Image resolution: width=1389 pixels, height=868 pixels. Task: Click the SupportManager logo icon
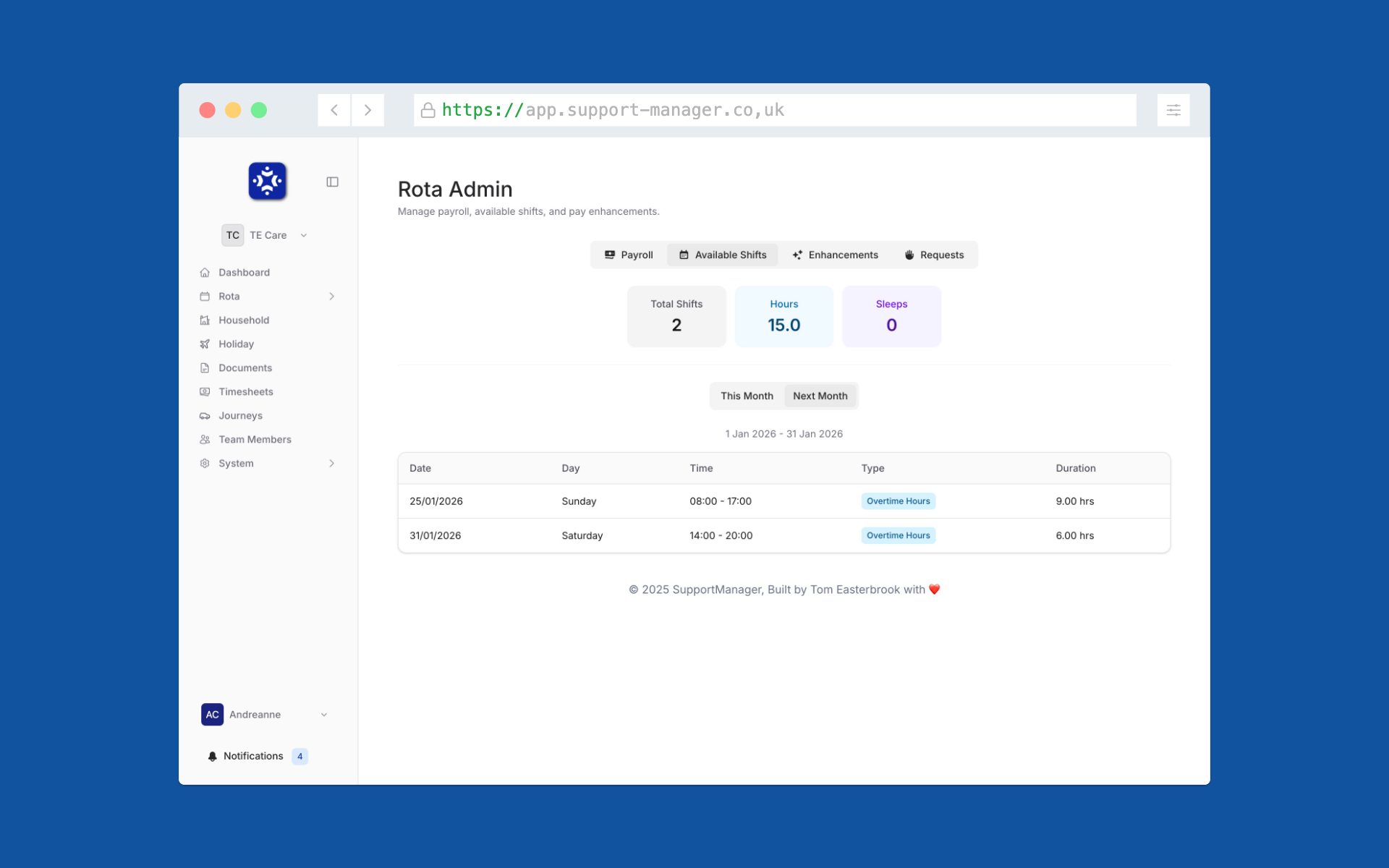[266, 181]
